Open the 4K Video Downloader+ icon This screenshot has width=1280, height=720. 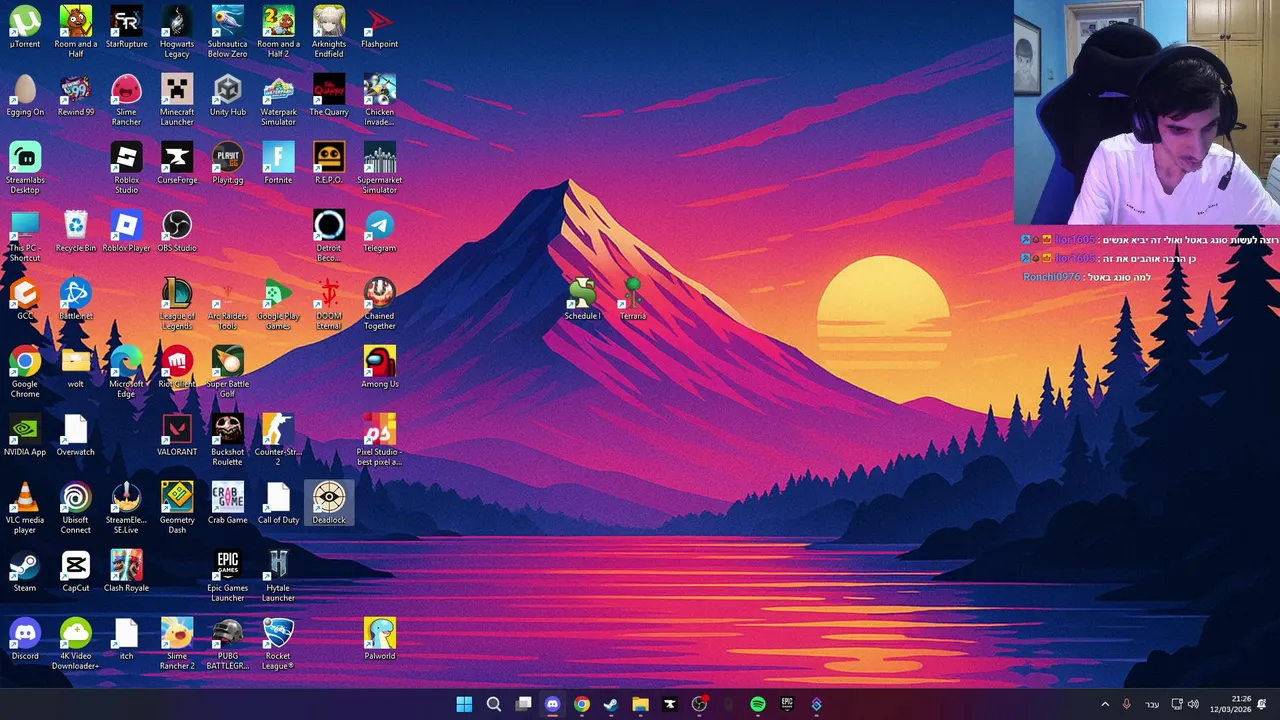point(76,644)
